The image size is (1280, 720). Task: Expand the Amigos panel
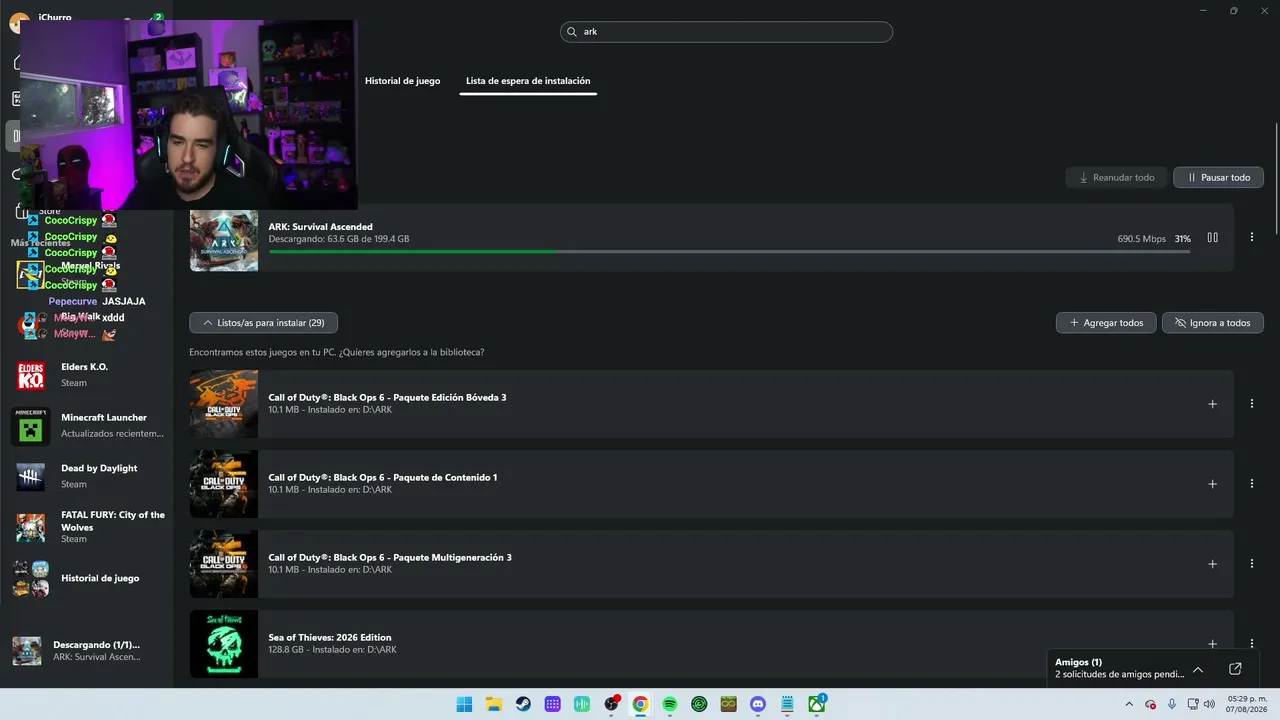pos(1198,669)
